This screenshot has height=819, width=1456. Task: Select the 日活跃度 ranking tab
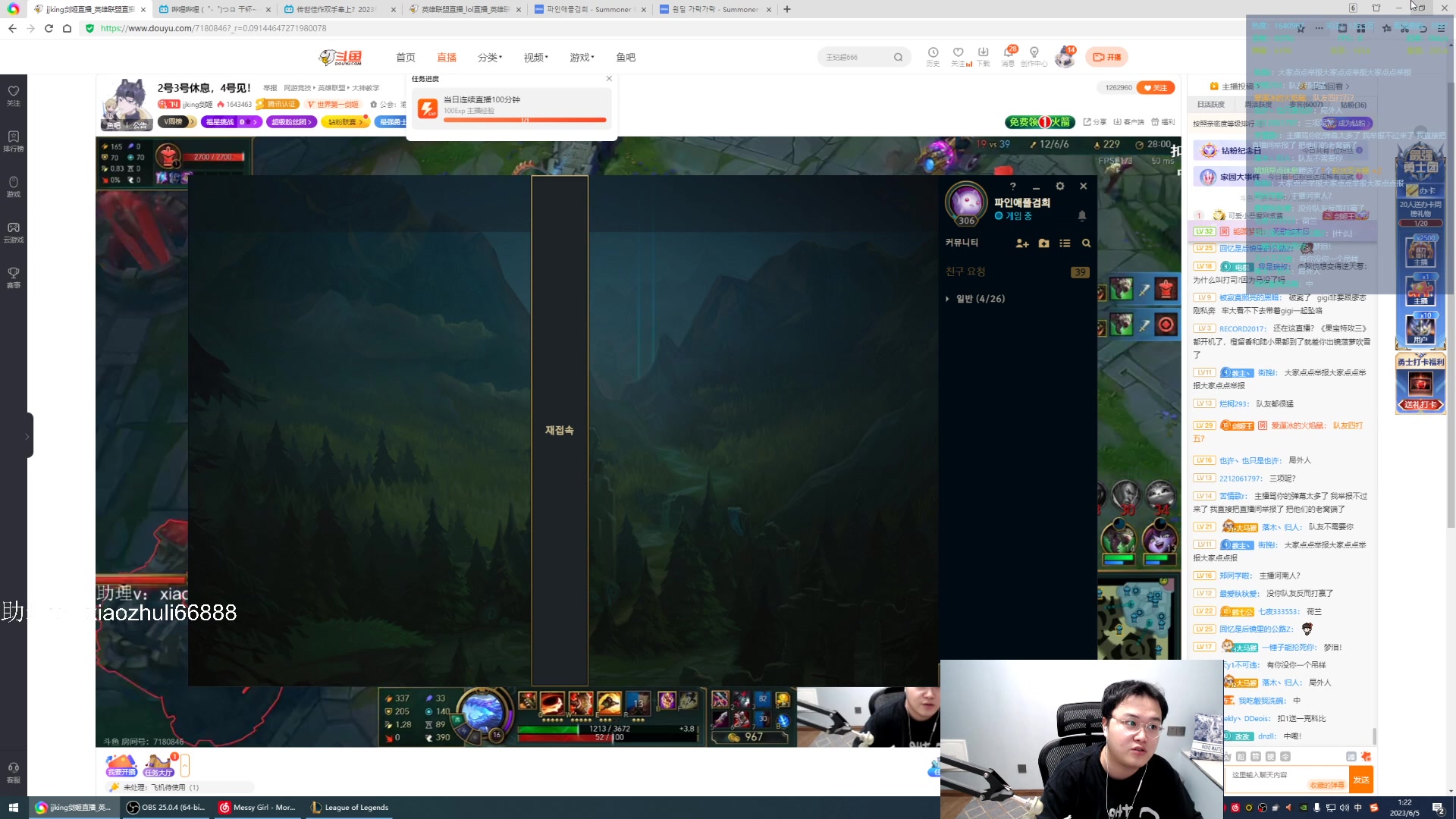(x=1210, y=105)
